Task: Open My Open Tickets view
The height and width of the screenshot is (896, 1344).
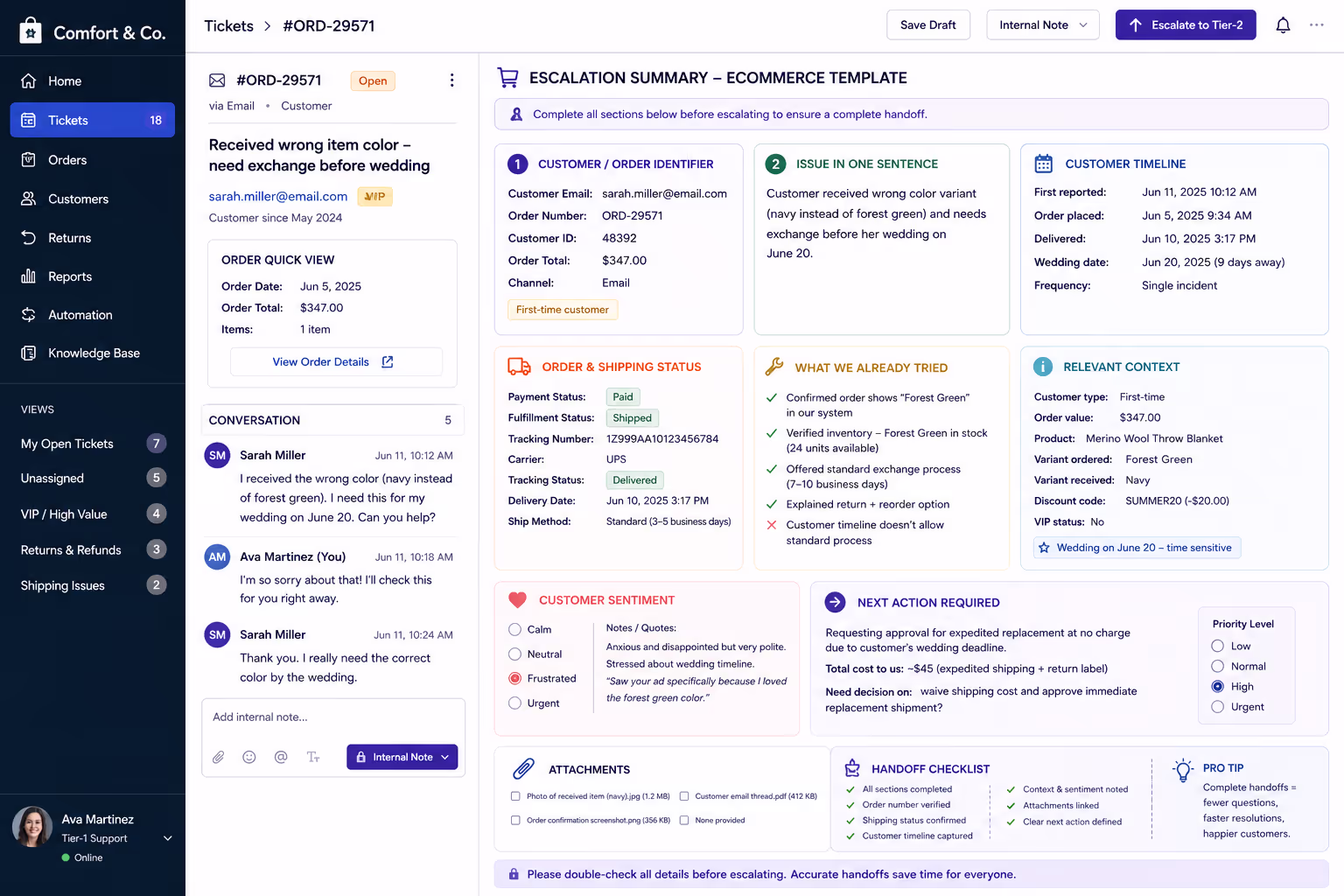Action: (x=93, y=444)
